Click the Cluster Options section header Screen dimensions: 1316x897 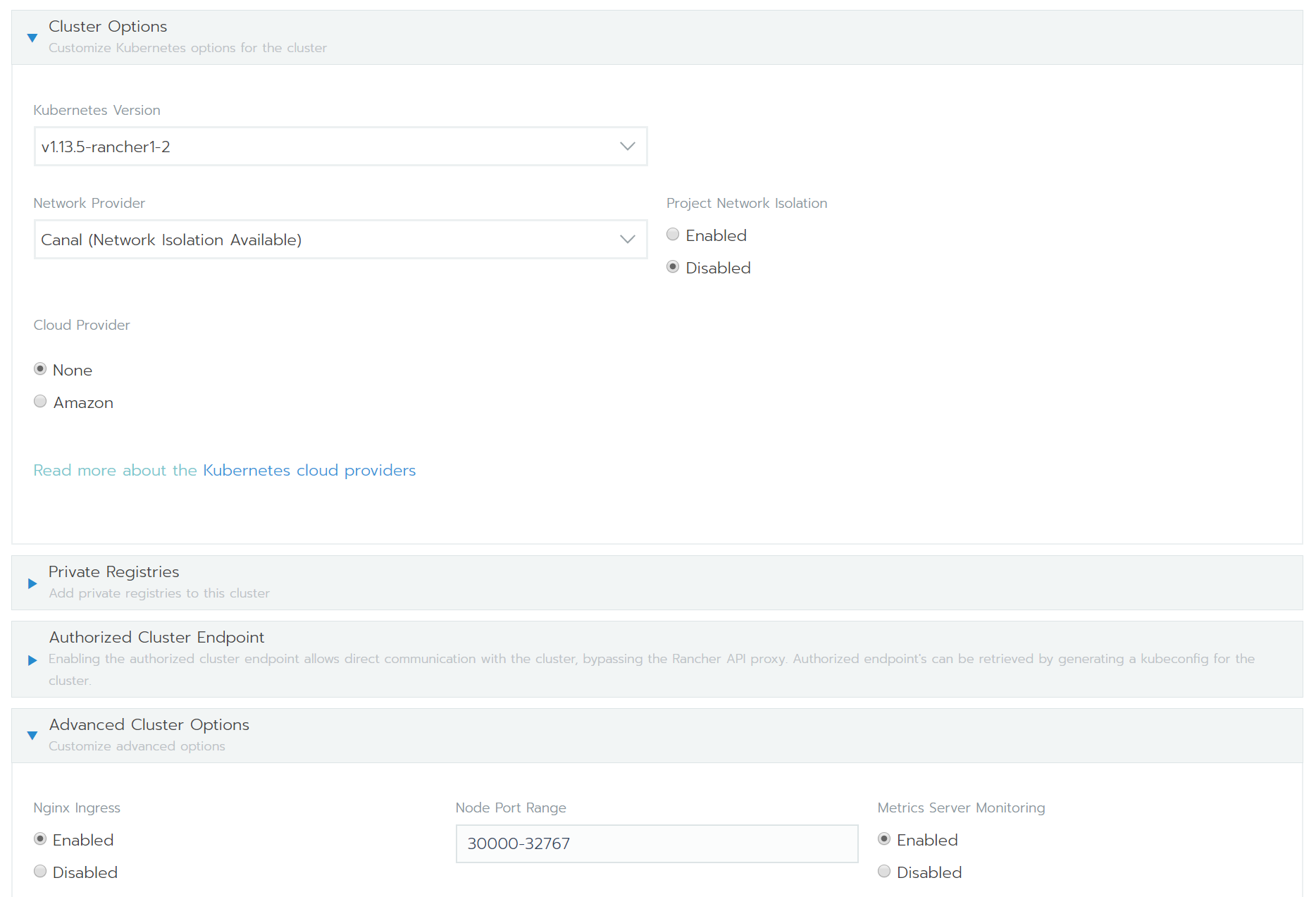[x=107, y=26]
